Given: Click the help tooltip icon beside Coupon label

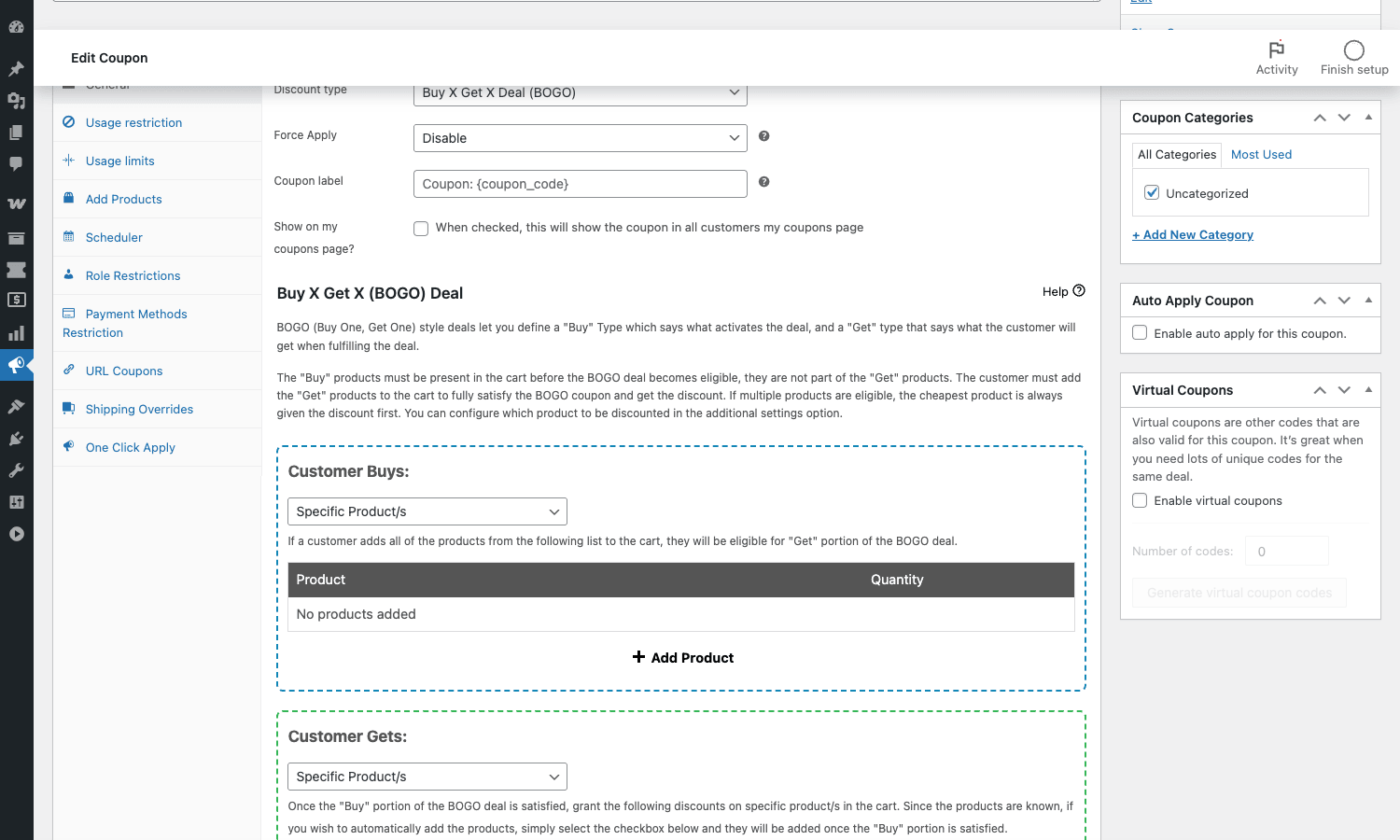Looking at the screenshot, I should click(x=763, y=182).
